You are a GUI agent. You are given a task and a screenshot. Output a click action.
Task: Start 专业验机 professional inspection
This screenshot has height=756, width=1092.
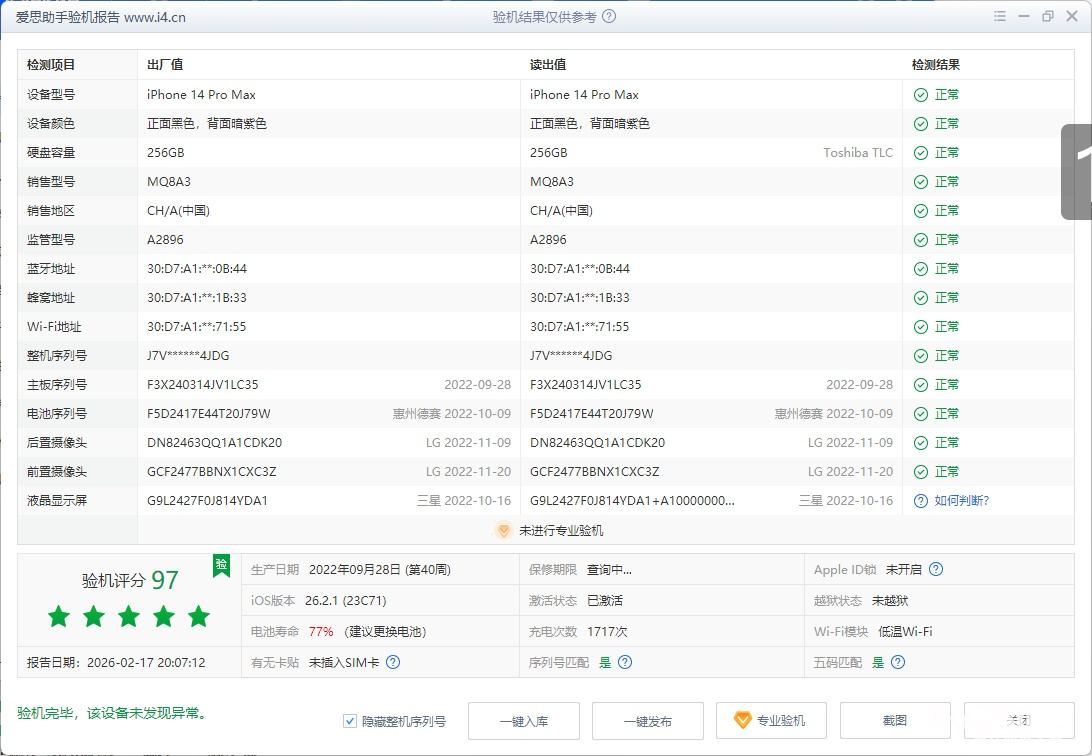tap(770, 721)
